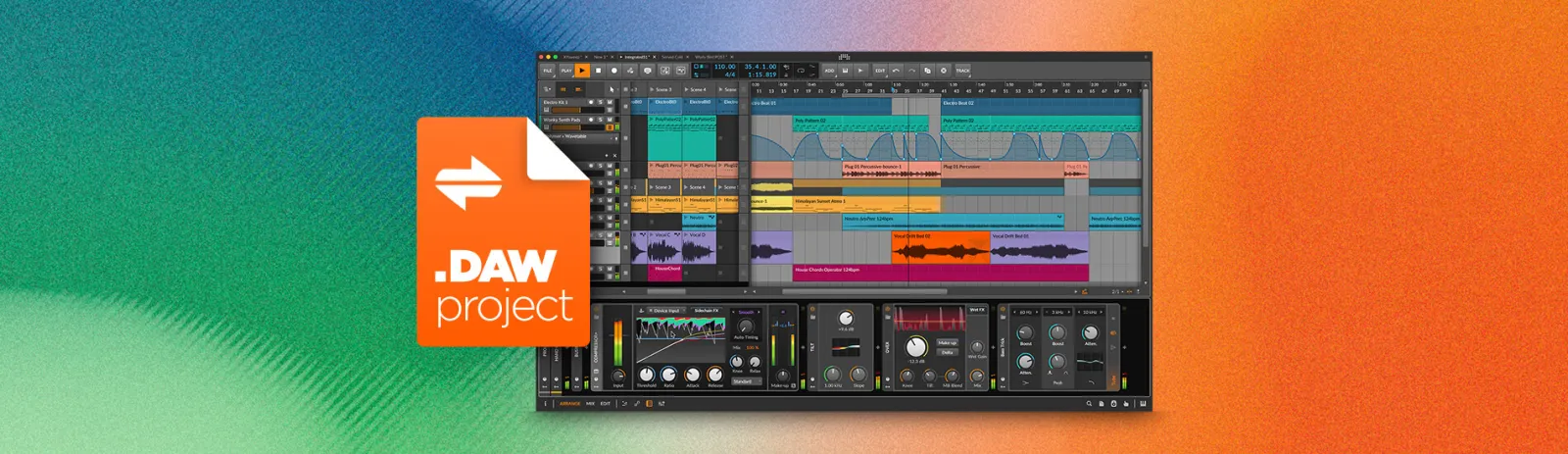Click the arranger horizontal scrollbar
Image resolution: width=1568 pixels, height=454 pixels.
tap(862, 291)
